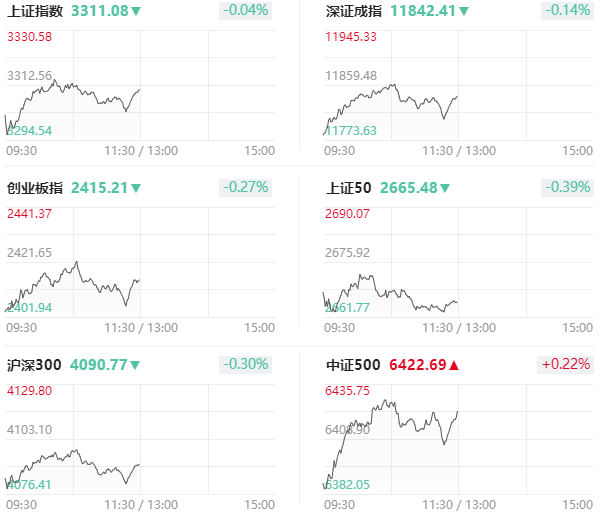608x513 pixels.
Task: Open the 上证指数 index title
Action: click(x=35, y=11)
